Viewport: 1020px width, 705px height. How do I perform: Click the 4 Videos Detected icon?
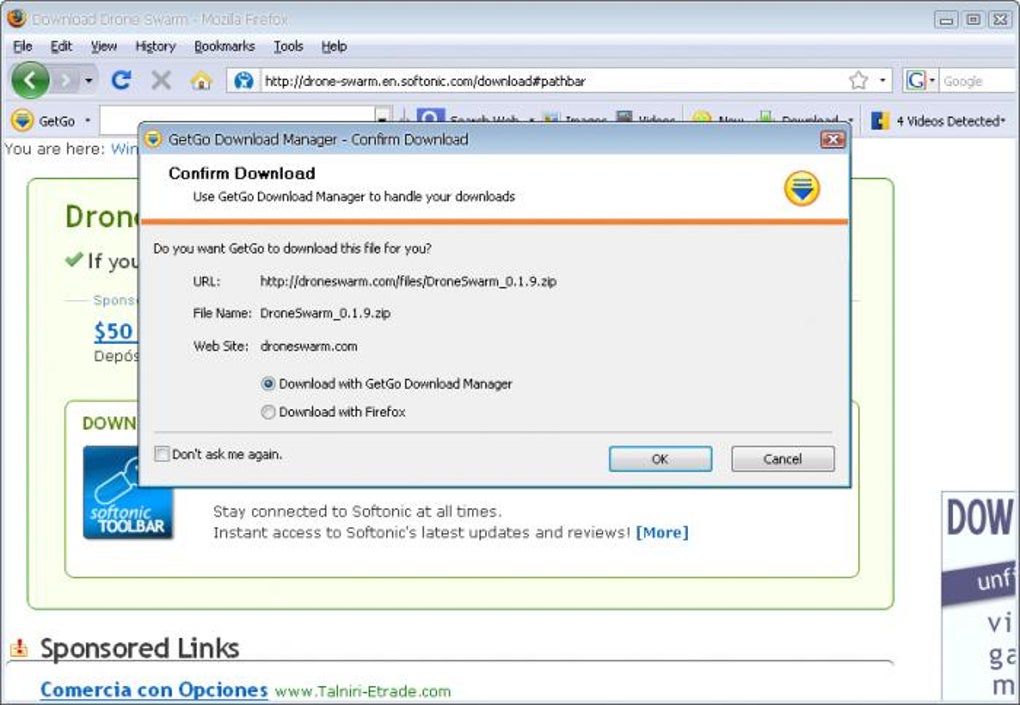(880, 120)
